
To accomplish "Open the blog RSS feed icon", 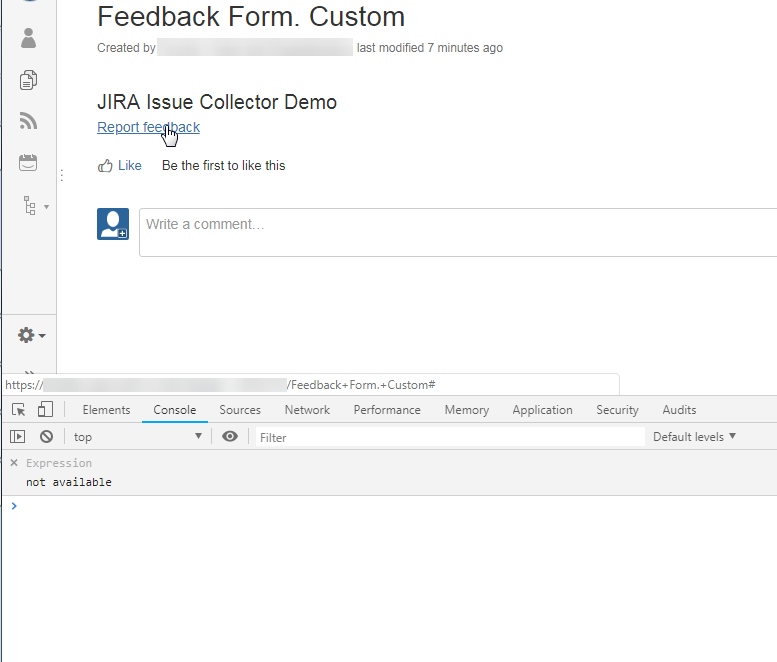I will [28, 121].
